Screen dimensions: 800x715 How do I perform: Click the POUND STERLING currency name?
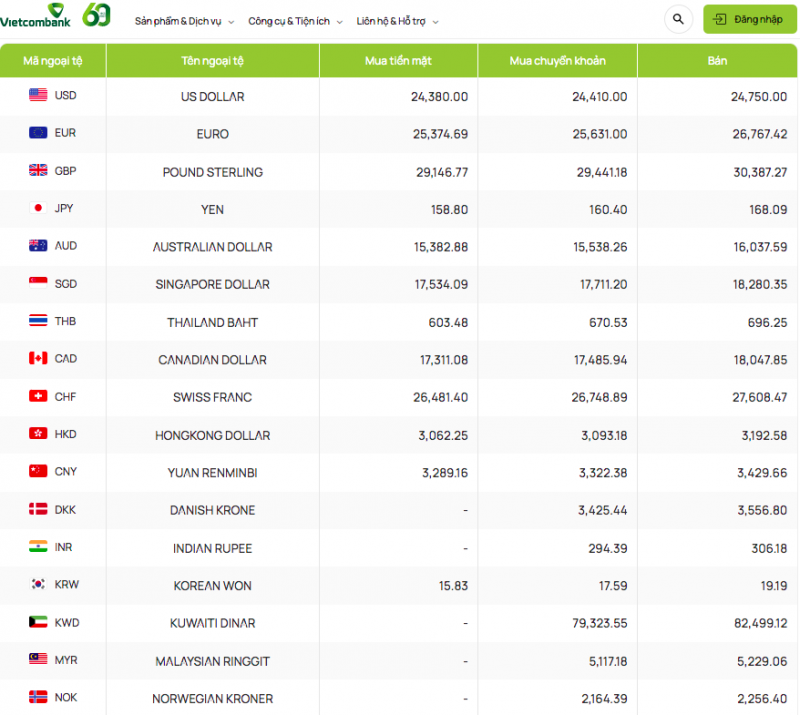pyautogui.click(x=212, y=172)
